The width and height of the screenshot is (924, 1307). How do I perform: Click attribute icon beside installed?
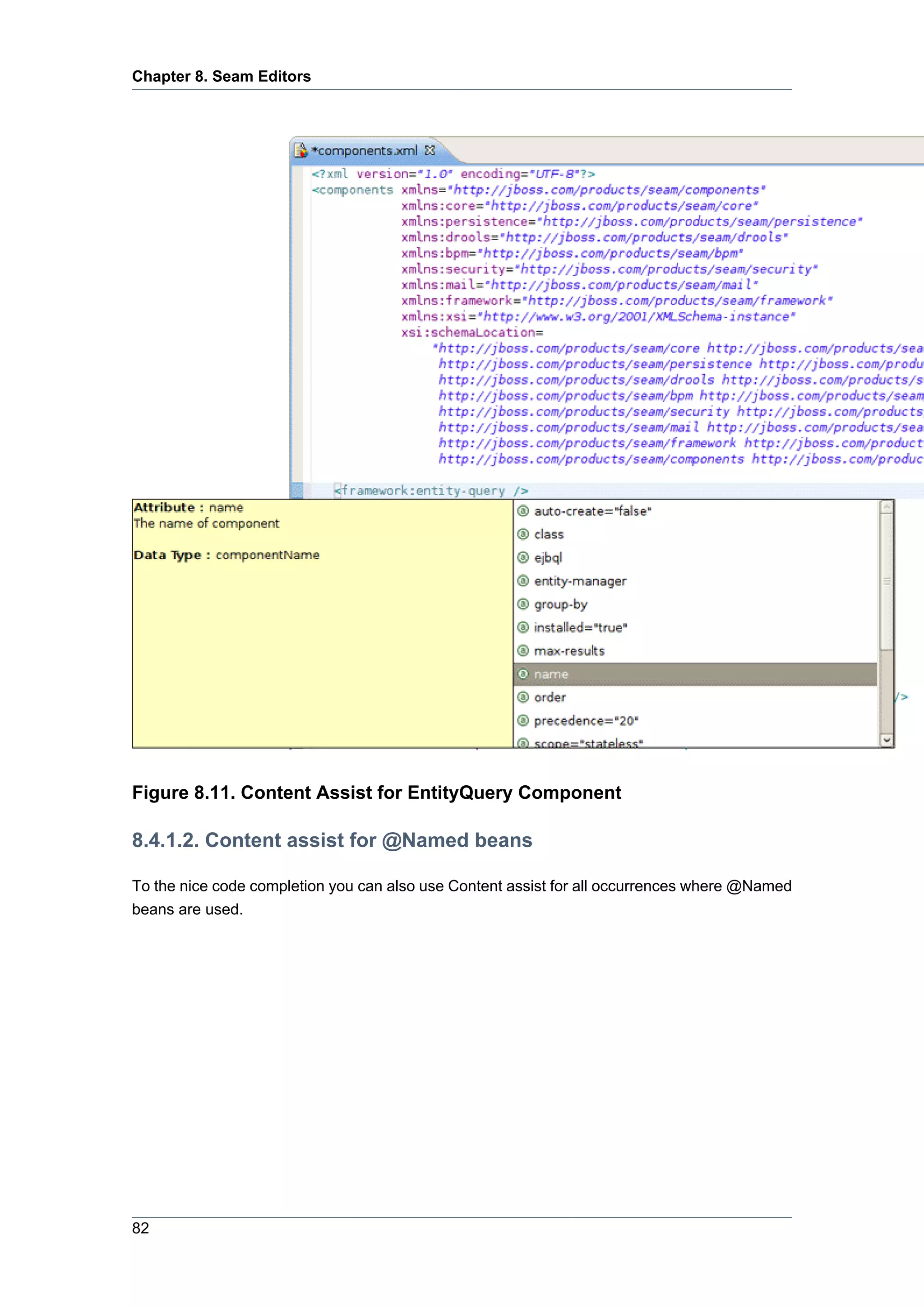523,627
